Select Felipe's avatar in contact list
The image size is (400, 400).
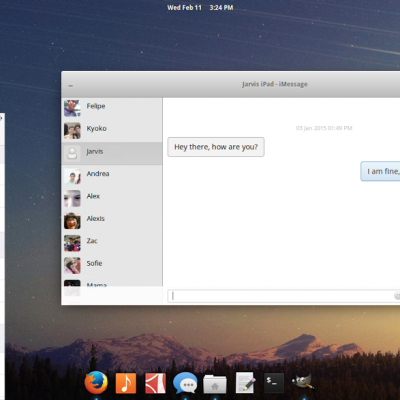72,108
